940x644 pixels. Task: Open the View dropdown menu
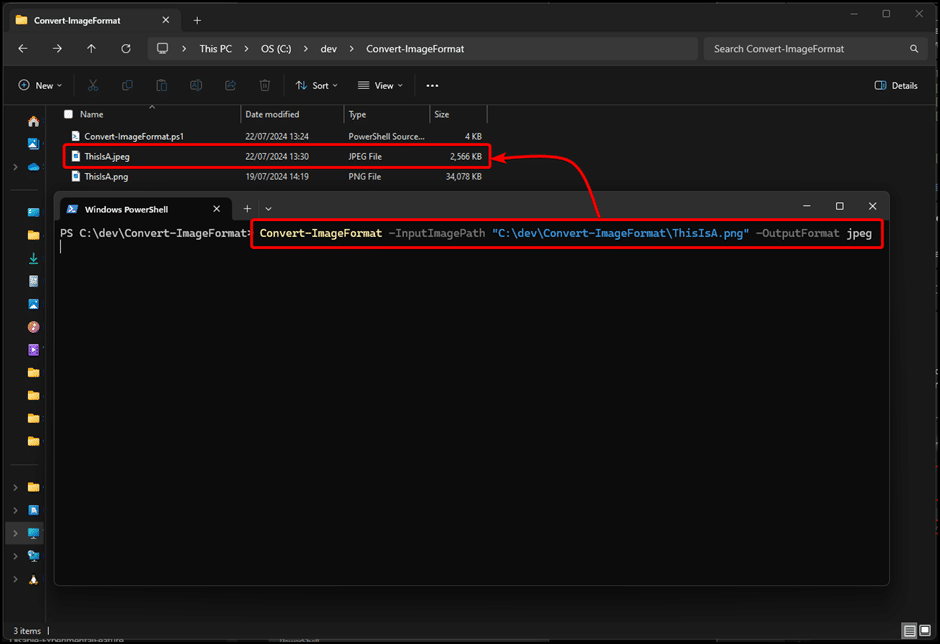pyautogui.click(x=380, y=86)
